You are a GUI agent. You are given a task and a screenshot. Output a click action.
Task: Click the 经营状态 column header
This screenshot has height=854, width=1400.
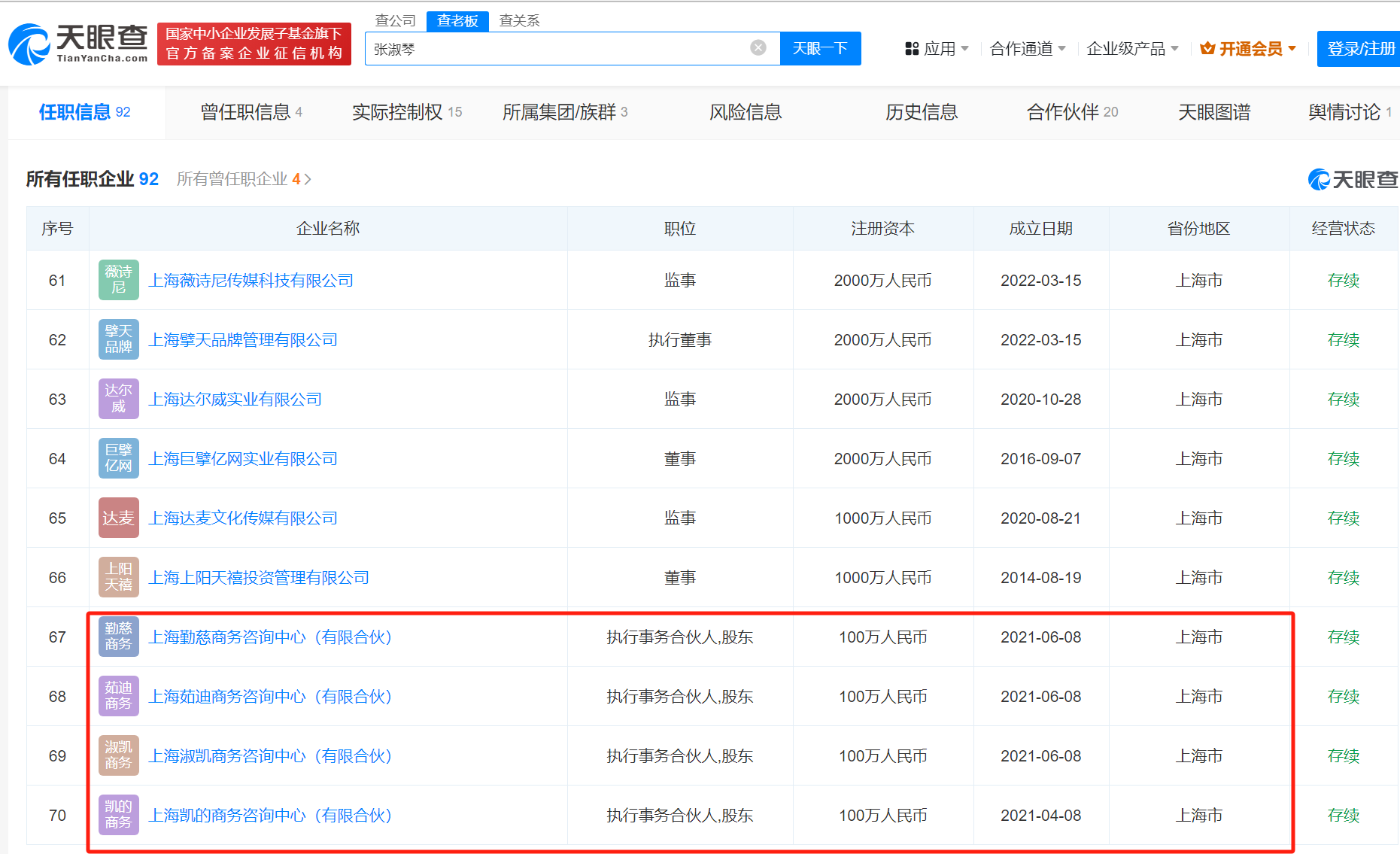pyautogui.click(x=1344, y=228)
